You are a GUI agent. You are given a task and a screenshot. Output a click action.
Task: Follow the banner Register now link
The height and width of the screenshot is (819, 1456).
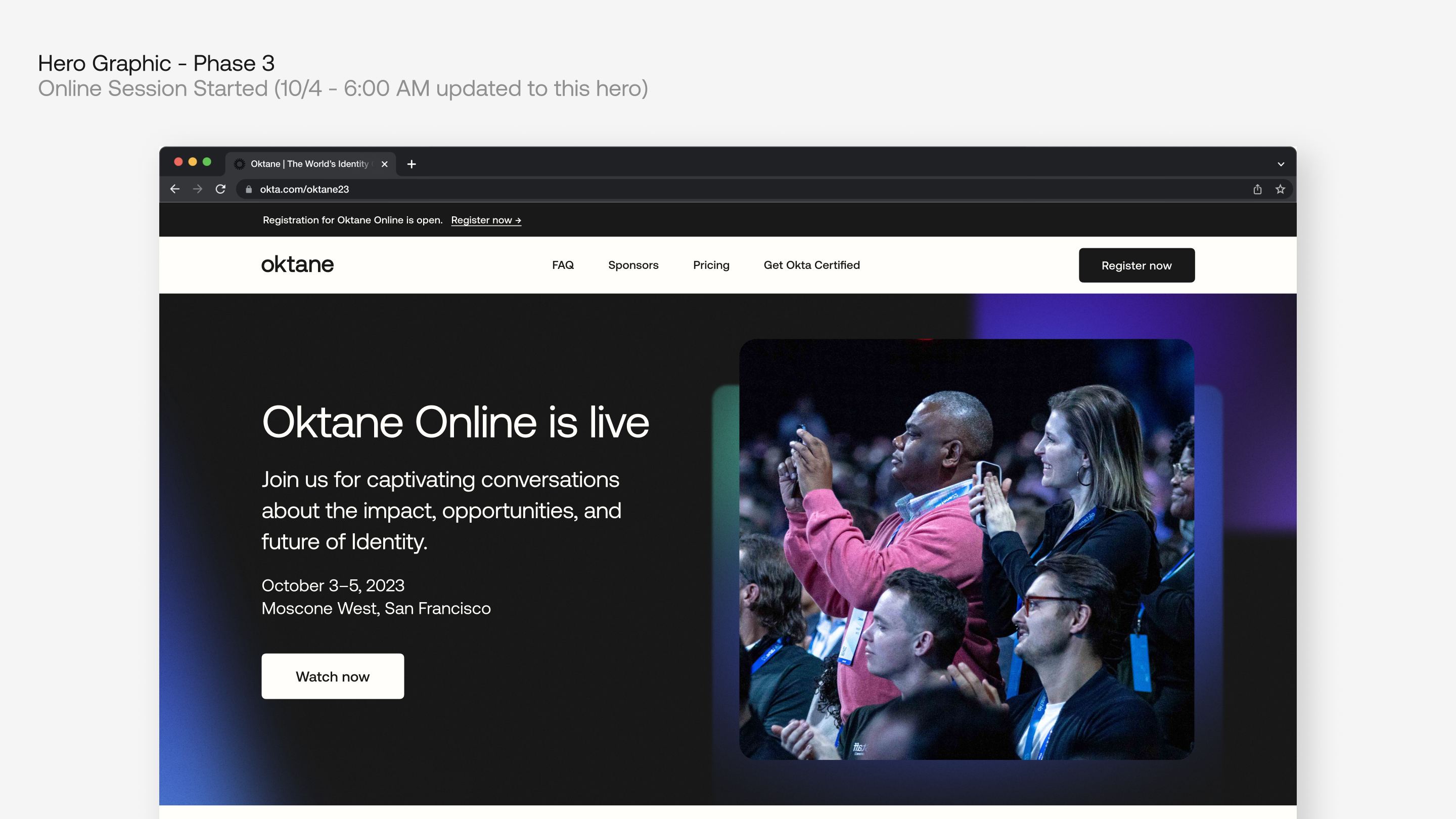click(x=486, y=220)
